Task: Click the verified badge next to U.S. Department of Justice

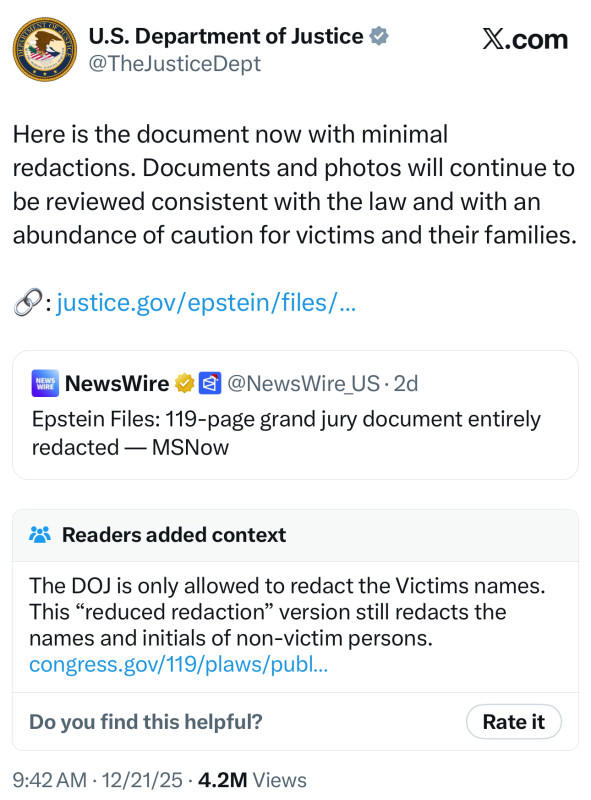Action: click(x=378, y=35)
